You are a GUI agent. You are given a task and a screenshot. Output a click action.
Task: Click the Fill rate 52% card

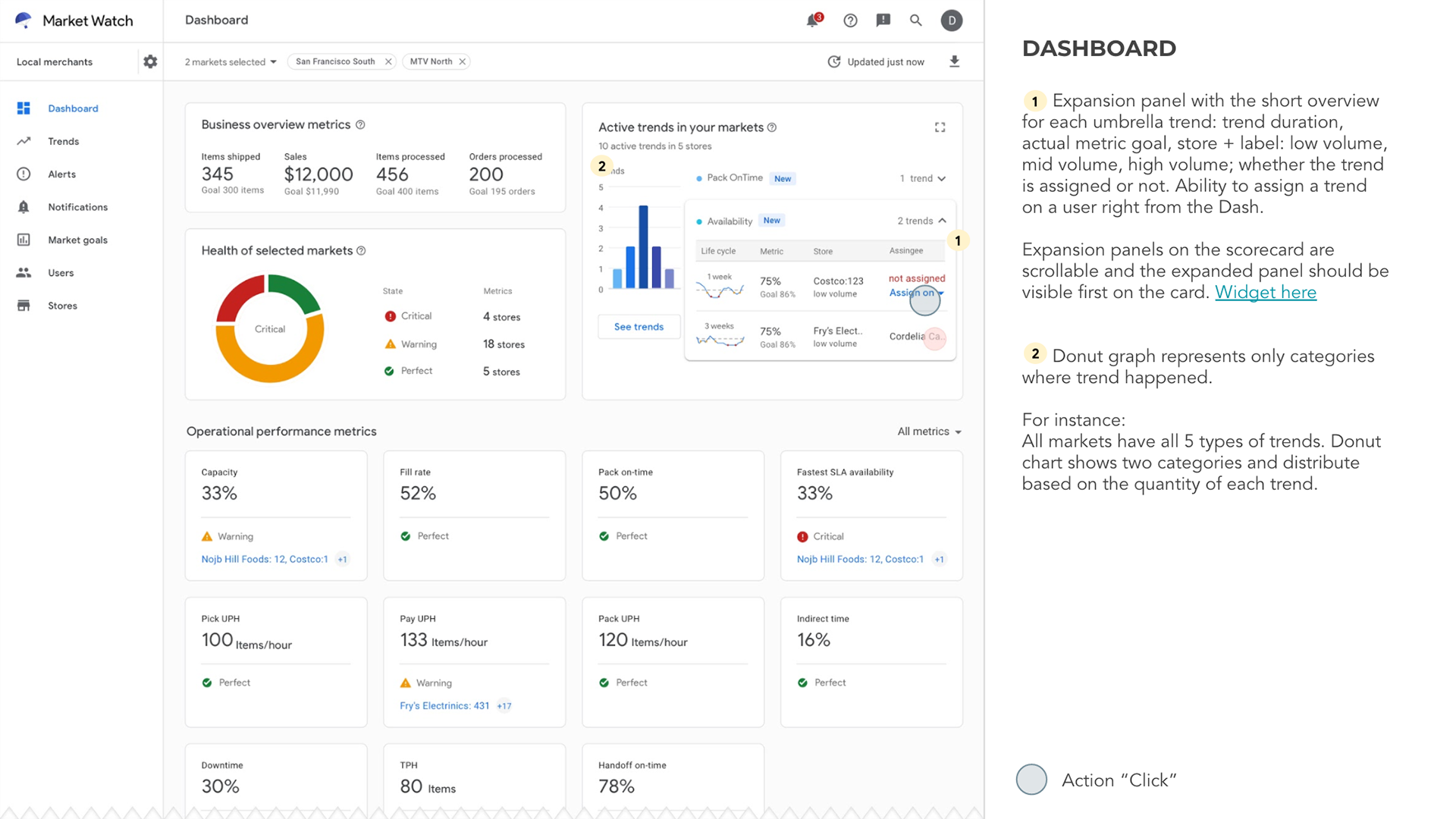pyautogui.click(x=474, y=516)
